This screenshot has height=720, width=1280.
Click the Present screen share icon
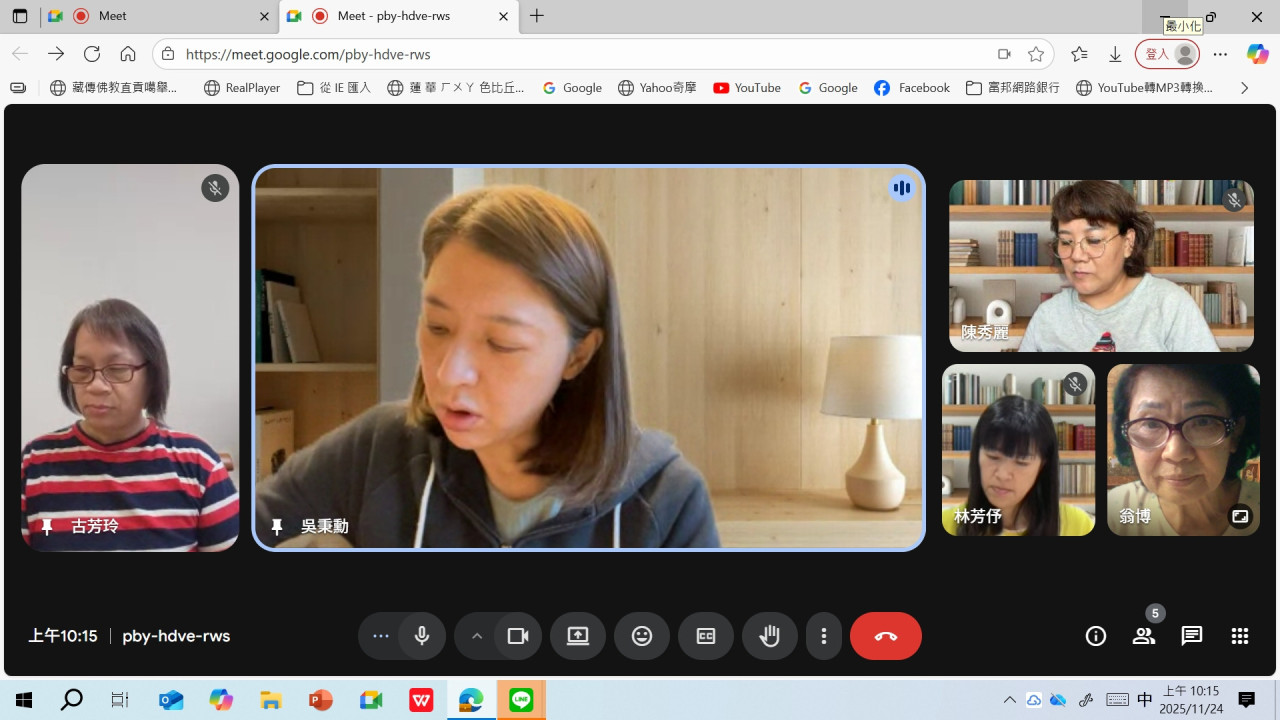tap(578, 636)
